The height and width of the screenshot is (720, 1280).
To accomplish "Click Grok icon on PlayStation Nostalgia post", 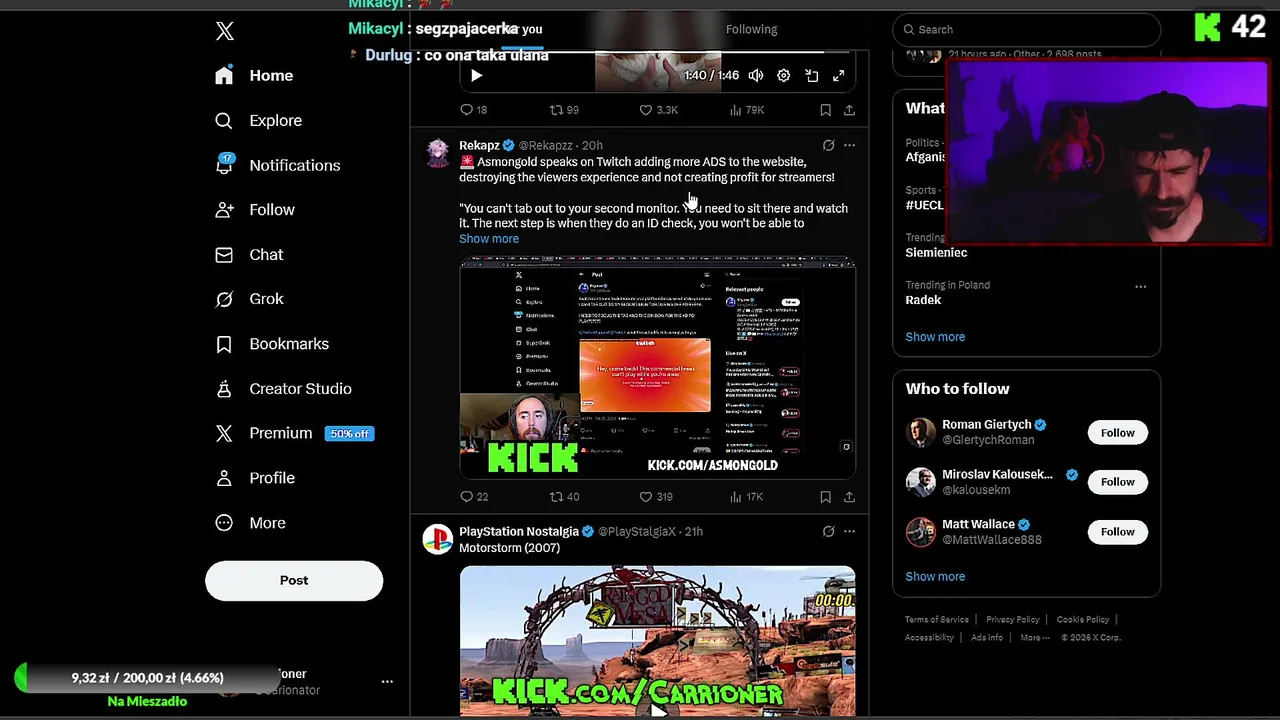I will click(828, 532).
